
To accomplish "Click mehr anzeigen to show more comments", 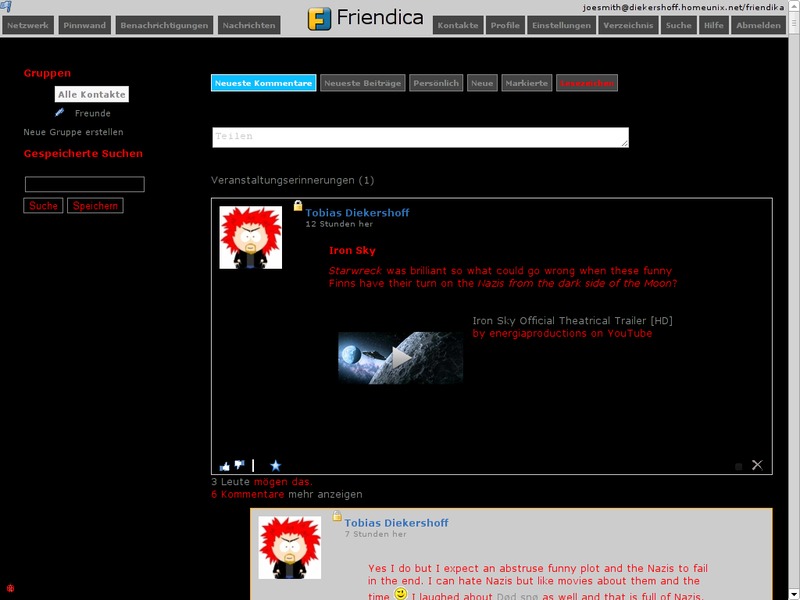I will tap(326, 494).
